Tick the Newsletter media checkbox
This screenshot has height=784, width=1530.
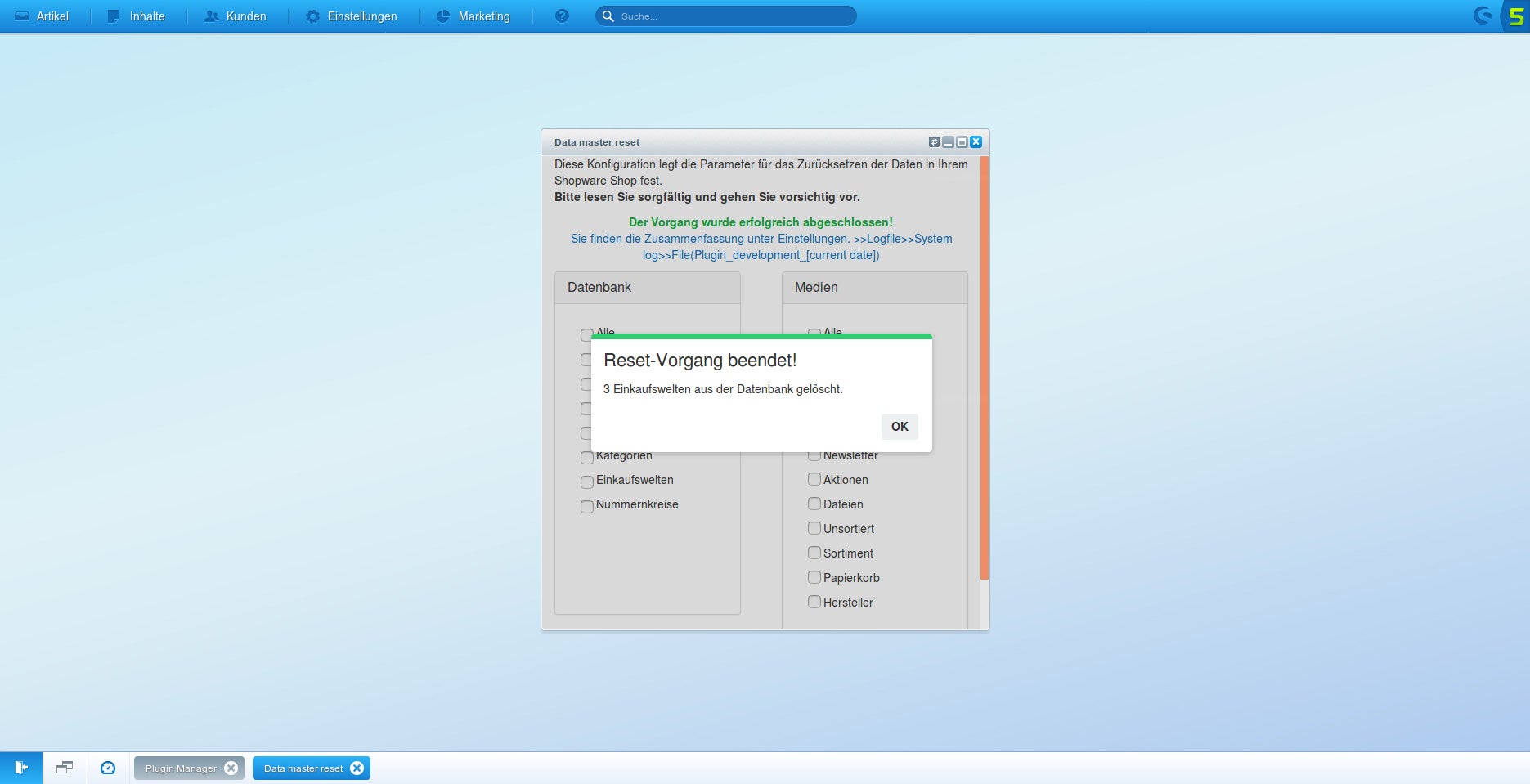point(814,455)
